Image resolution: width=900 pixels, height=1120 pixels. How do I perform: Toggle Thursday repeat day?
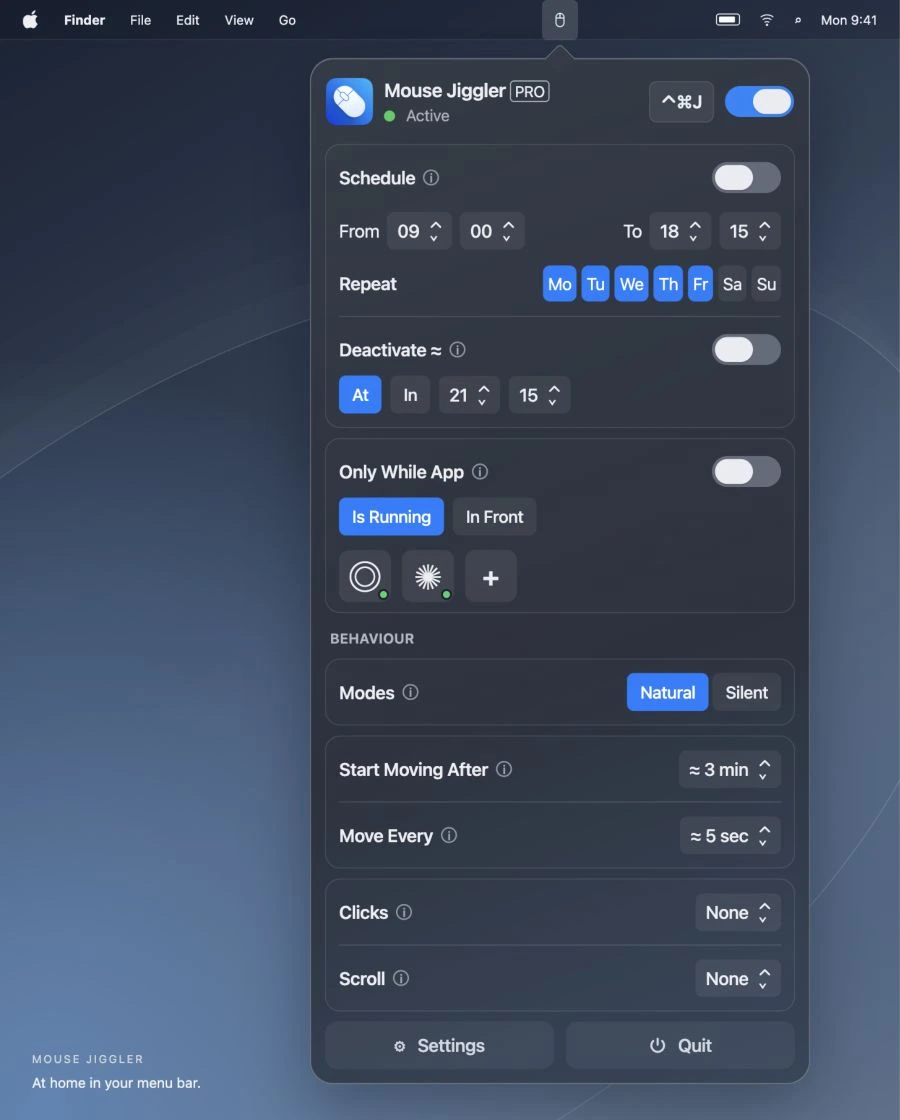[668, 284]
